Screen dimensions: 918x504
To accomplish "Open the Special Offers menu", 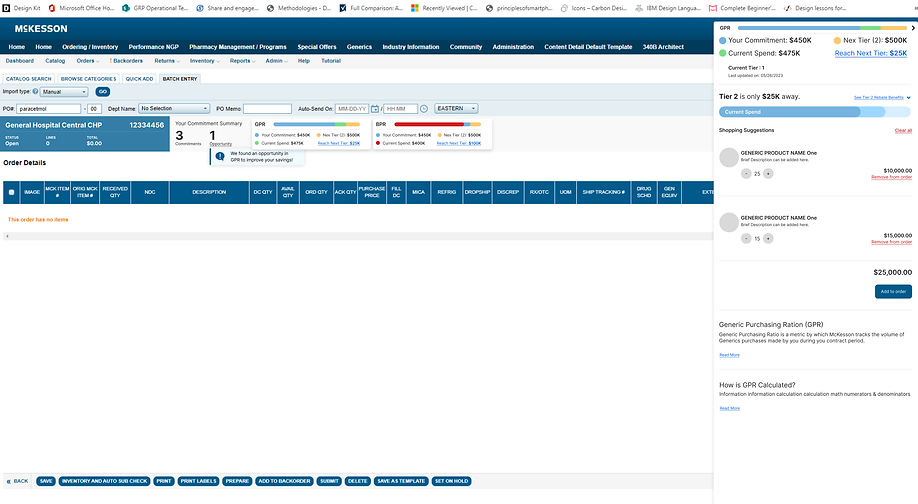I will (x=317, y=47).
